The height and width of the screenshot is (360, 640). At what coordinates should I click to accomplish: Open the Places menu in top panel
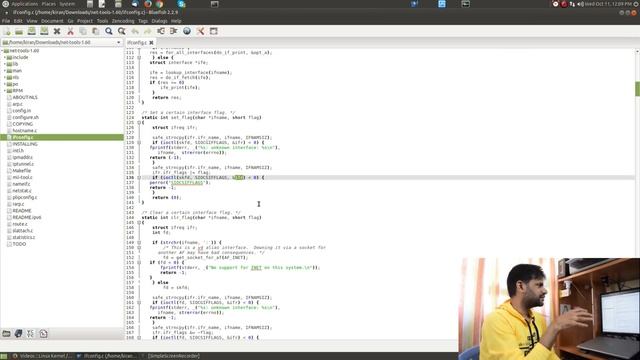49,4
